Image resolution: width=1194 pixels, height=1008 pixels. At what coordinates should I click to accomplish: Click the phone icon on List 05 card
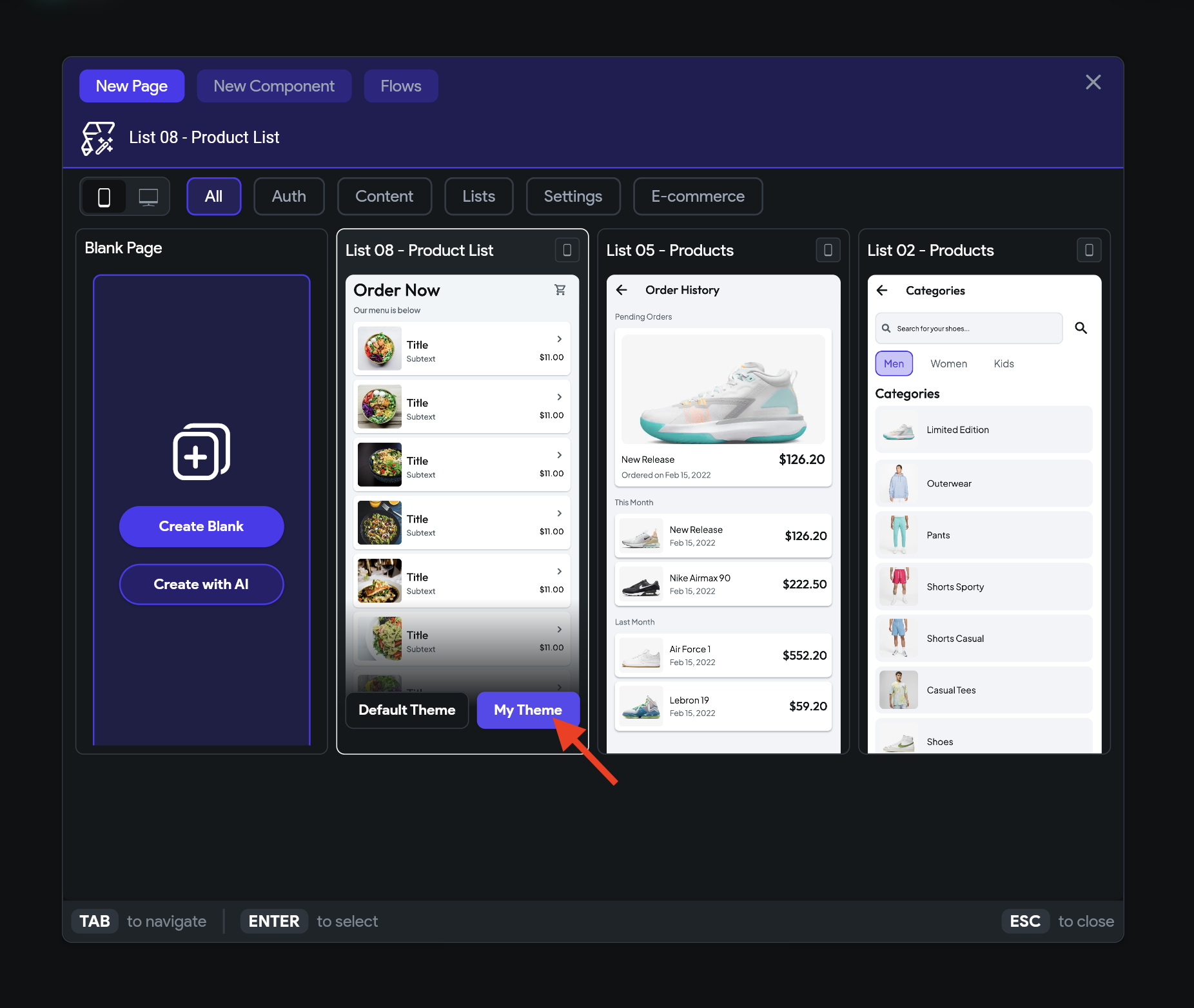coord(828,250)
